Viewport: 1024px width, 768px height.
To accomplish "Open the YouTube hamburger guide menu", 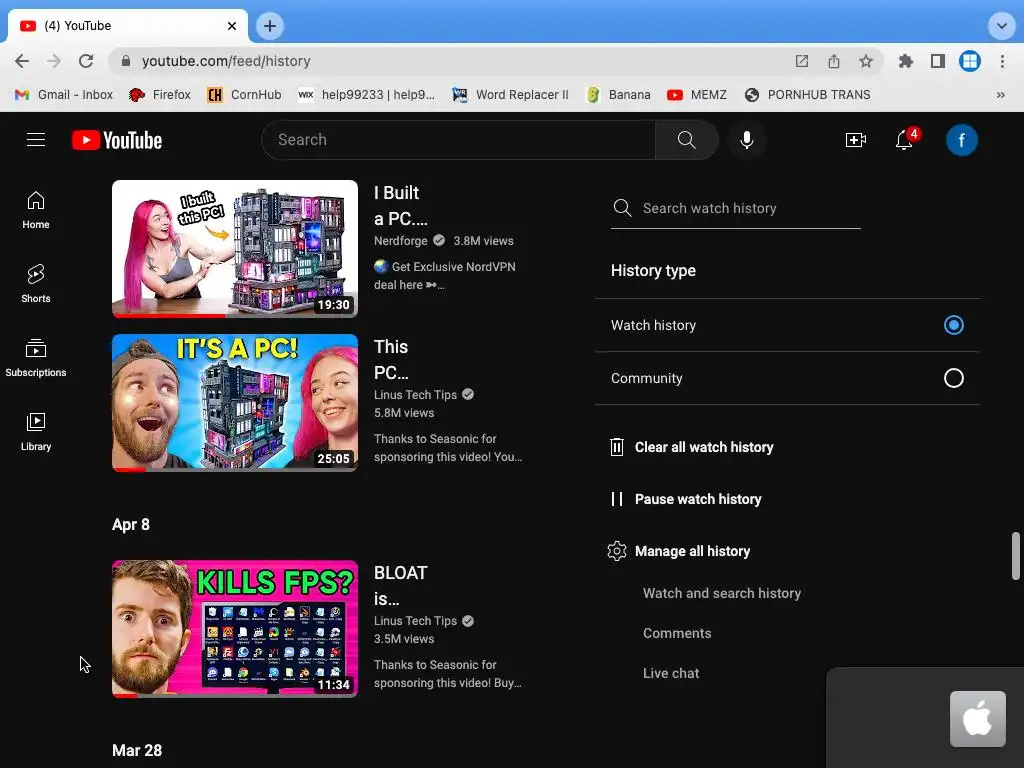I will [36, 140].
